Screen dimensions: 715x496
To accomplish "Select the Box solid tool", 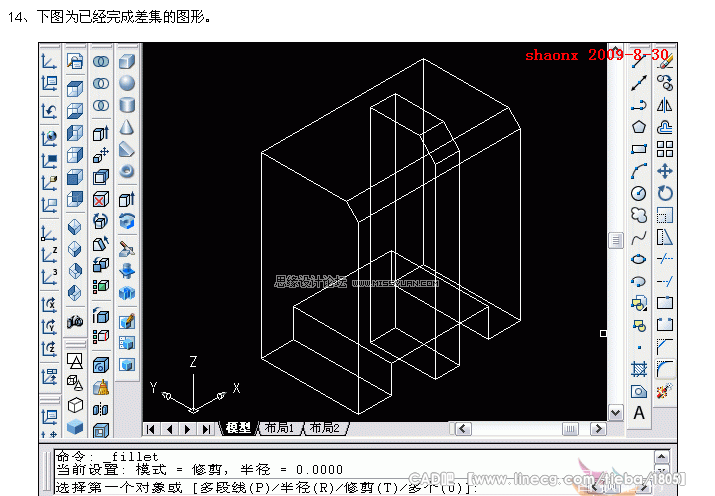I will coord(127,61).
